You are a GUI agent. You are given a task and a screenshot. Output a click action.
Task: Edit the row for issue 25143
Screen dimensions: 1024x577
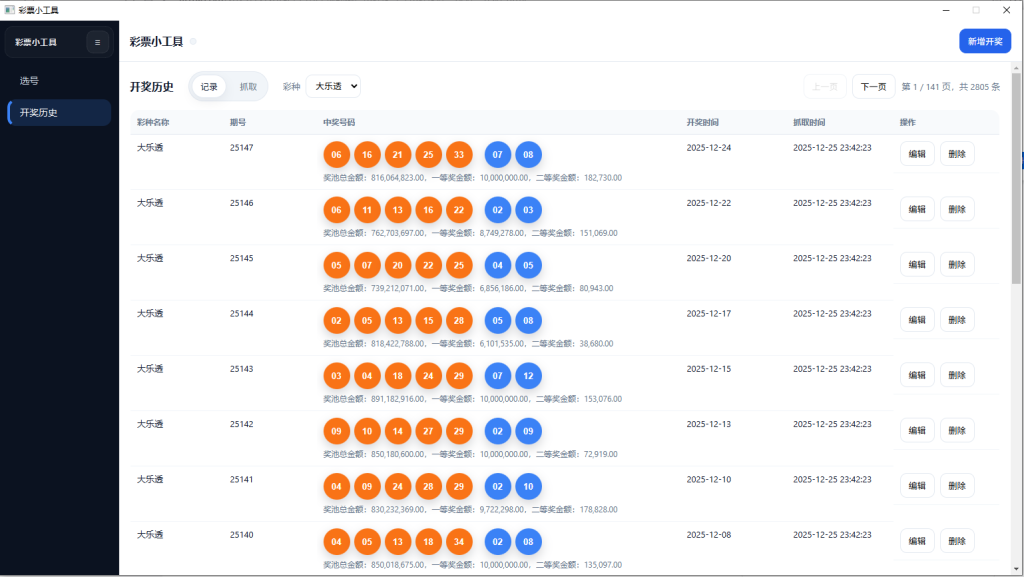coord(917,375)
